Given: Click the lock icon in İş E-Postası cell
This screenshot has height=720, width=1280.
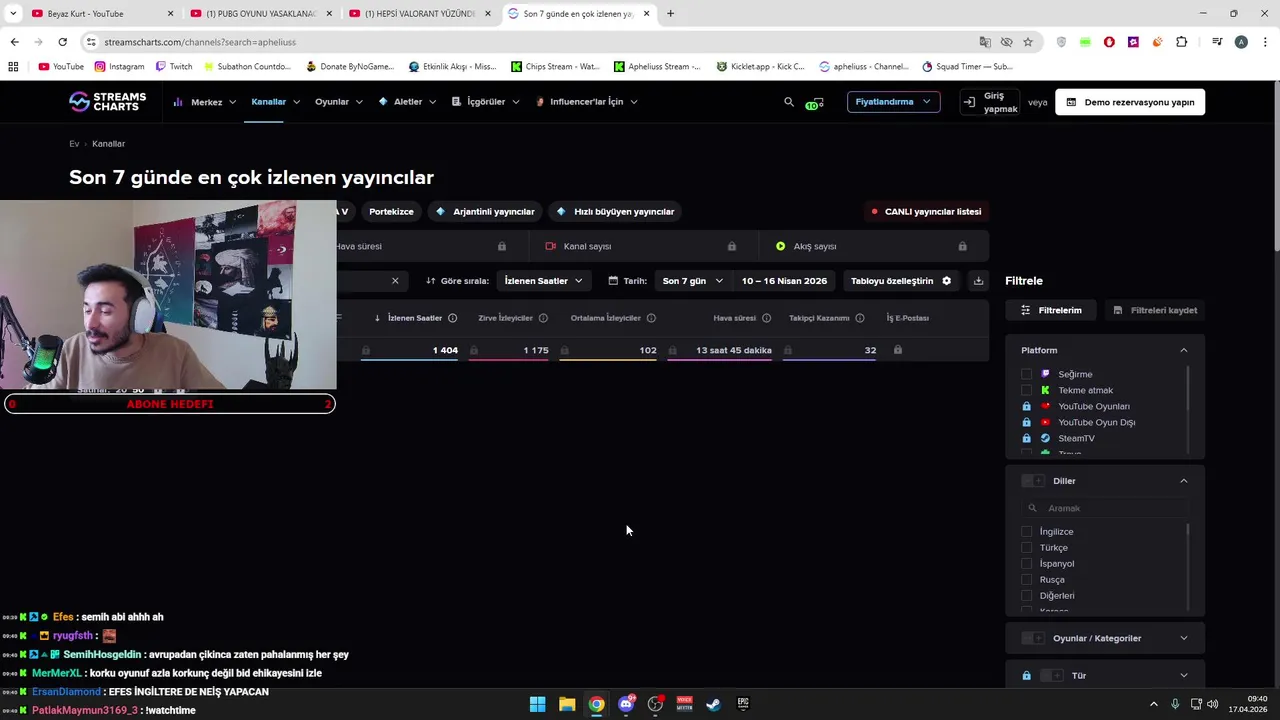Looking at the screenshot, I should pyautogui.click(x=897, y=350).
